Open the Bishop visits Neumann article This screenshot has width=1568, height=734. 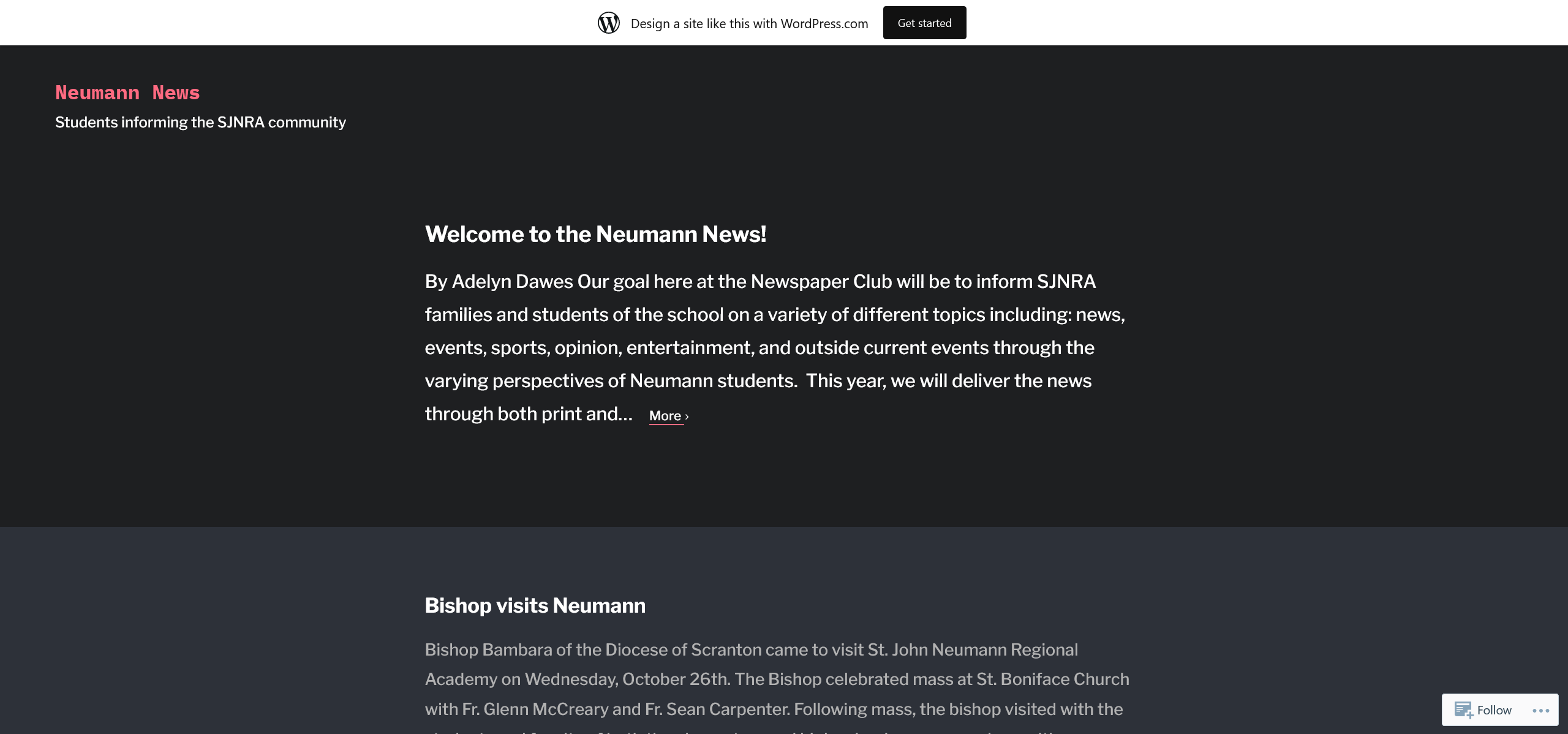click(535, 605)
